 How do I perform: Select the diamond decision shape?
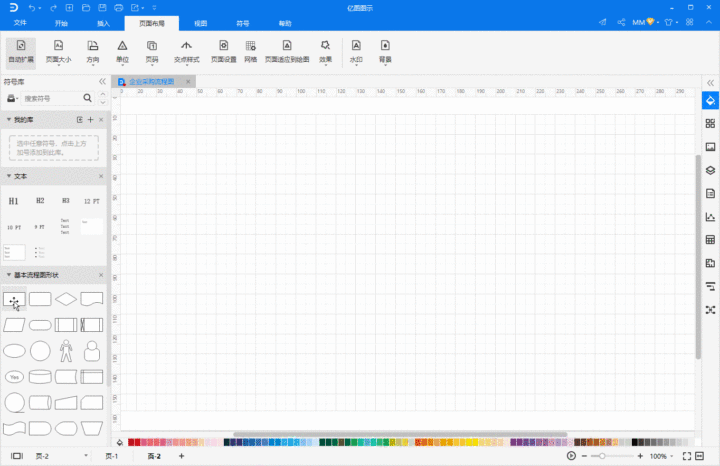pos(66,299)
